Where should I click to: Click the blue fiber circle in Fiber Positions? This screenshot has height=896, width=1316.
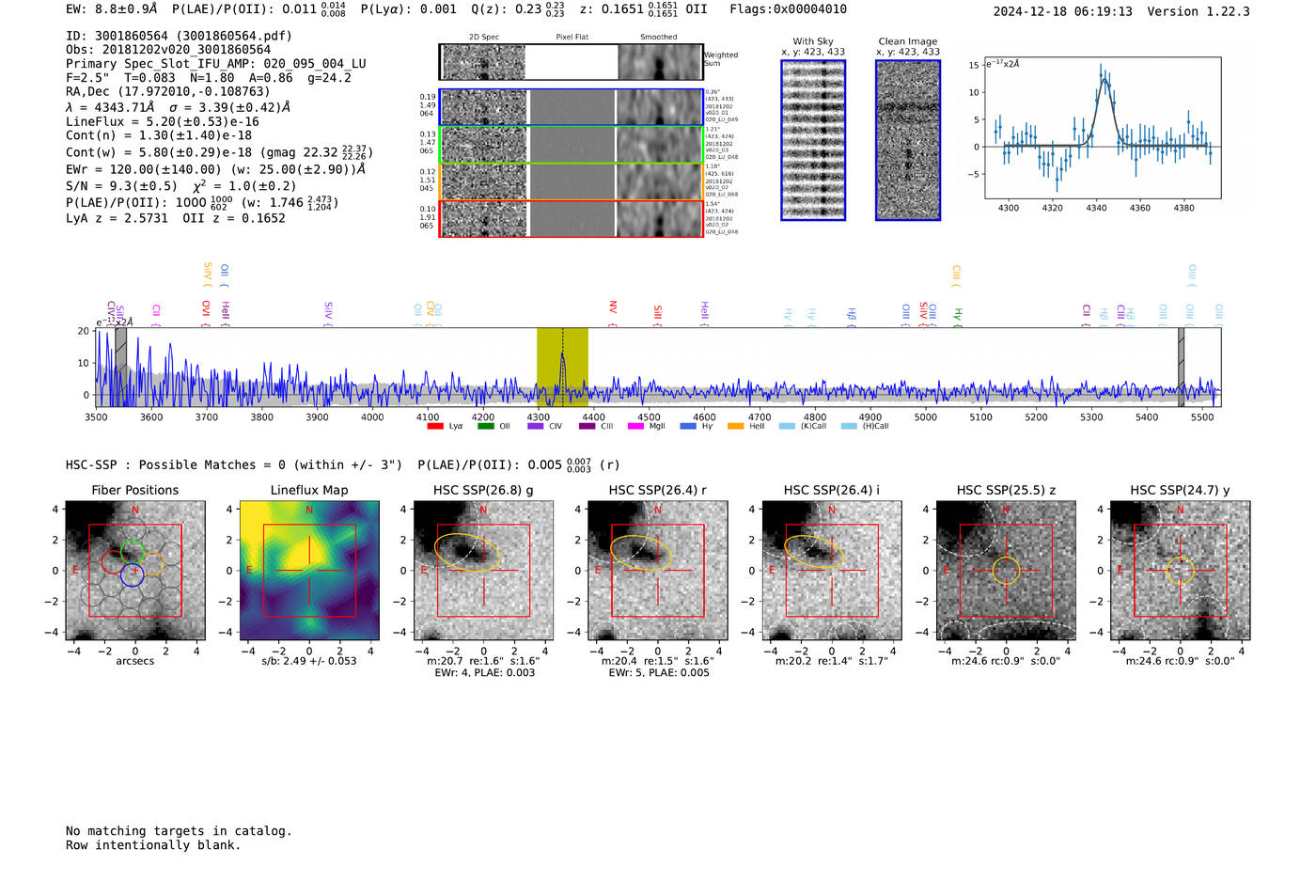pos(132,575)
